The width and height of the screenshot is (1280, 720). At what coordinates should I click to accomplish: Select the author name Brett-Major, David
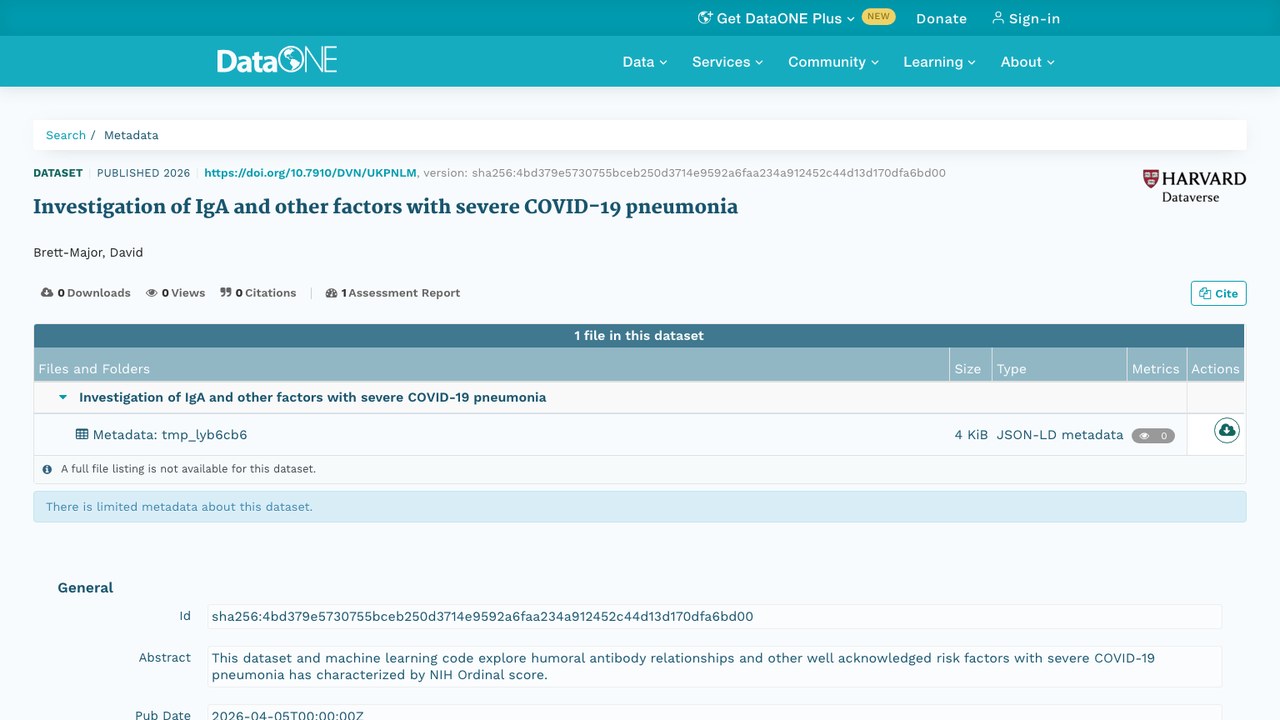(x=88, y=253)
